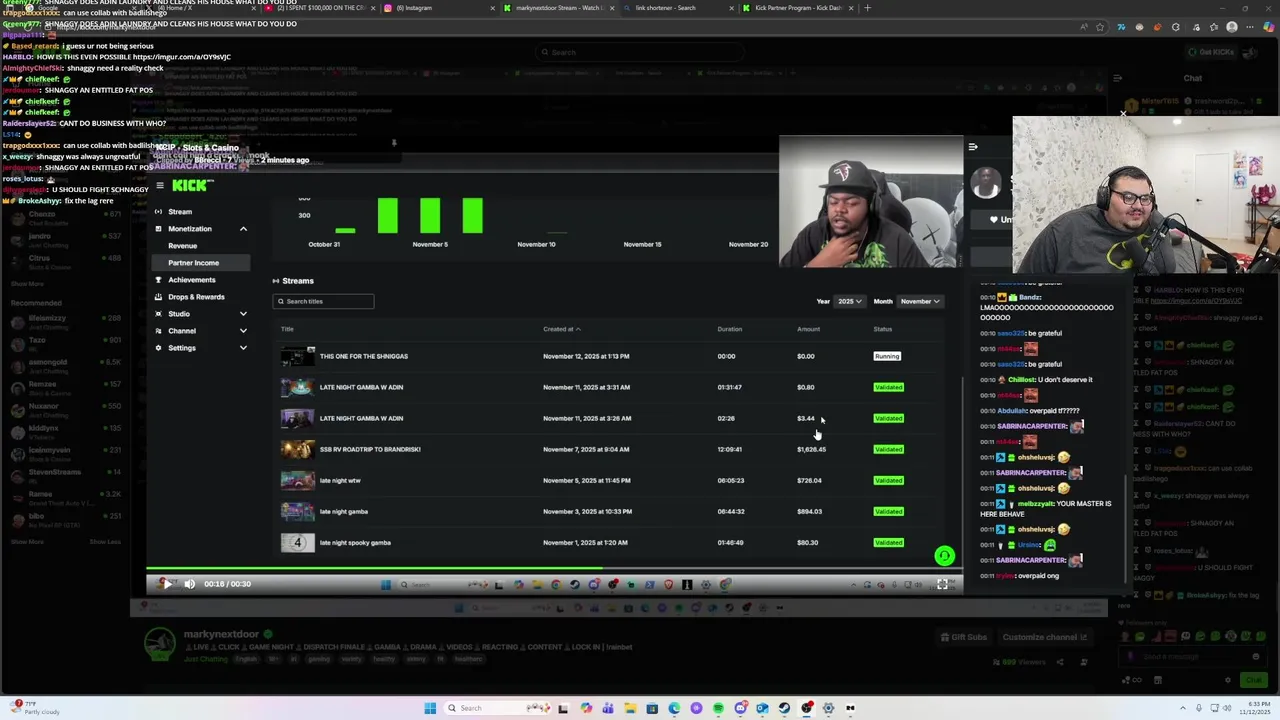The image size is (1280, 720).
Task: Select the late night wtw stream title
Action: 340,480
